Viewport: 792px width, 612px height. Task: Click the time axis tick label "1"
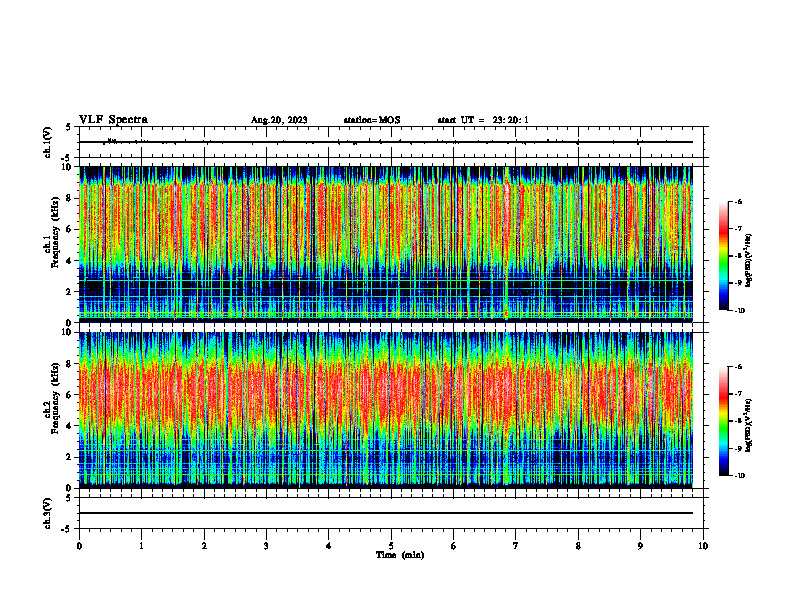pos(141,546)
